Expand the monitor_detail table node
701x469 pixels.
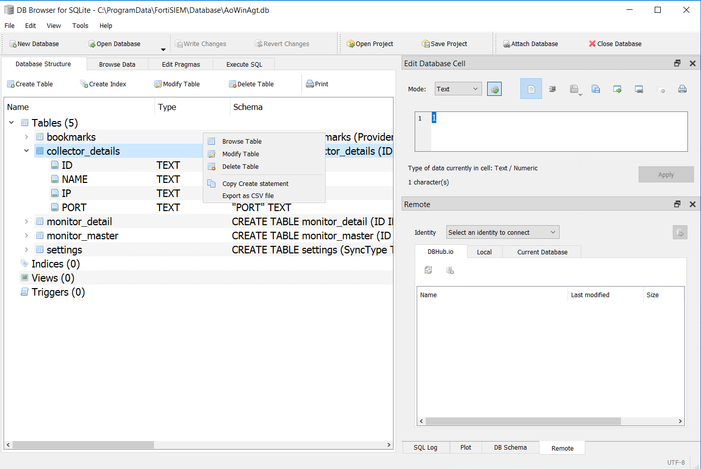(x=27, y=221)
